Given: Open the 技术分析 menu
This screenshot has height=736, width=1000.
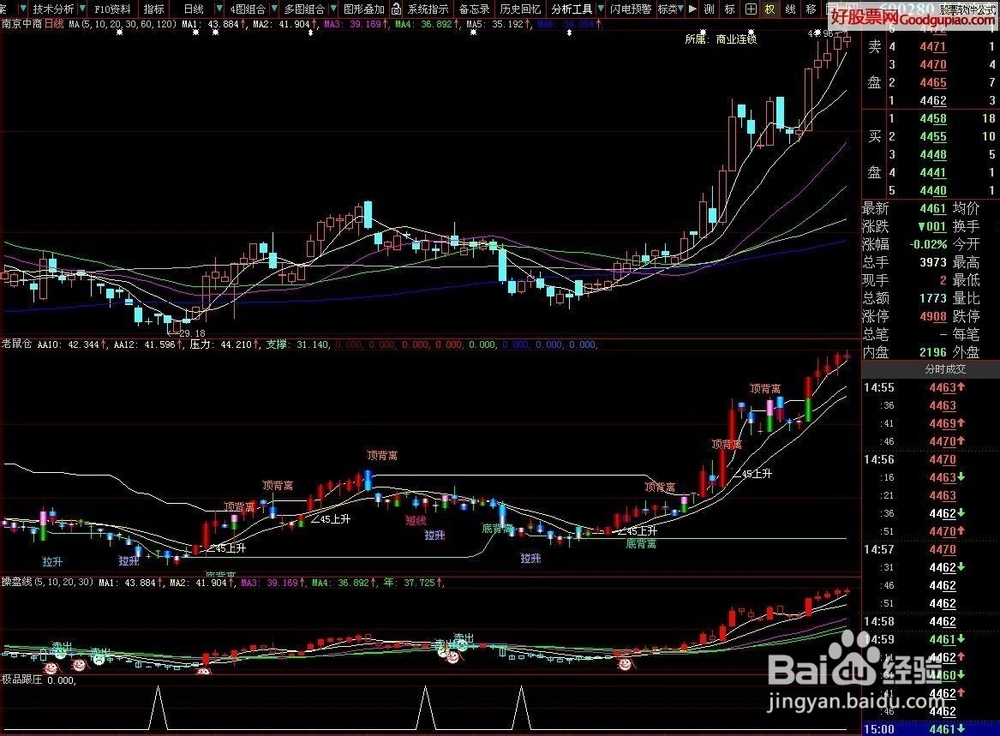Looking at the screenshot, I should tap(53, 9).
